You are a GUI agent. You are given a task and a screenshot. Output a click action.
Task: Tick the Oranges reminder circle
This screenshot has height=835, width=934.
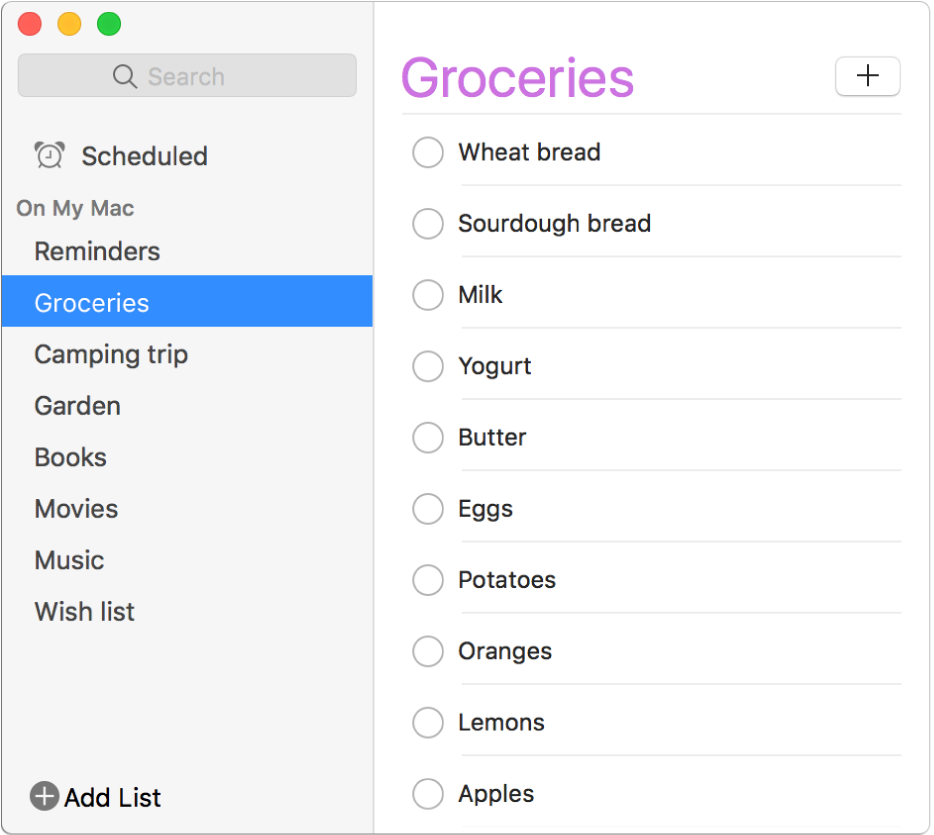pos(428,651)
